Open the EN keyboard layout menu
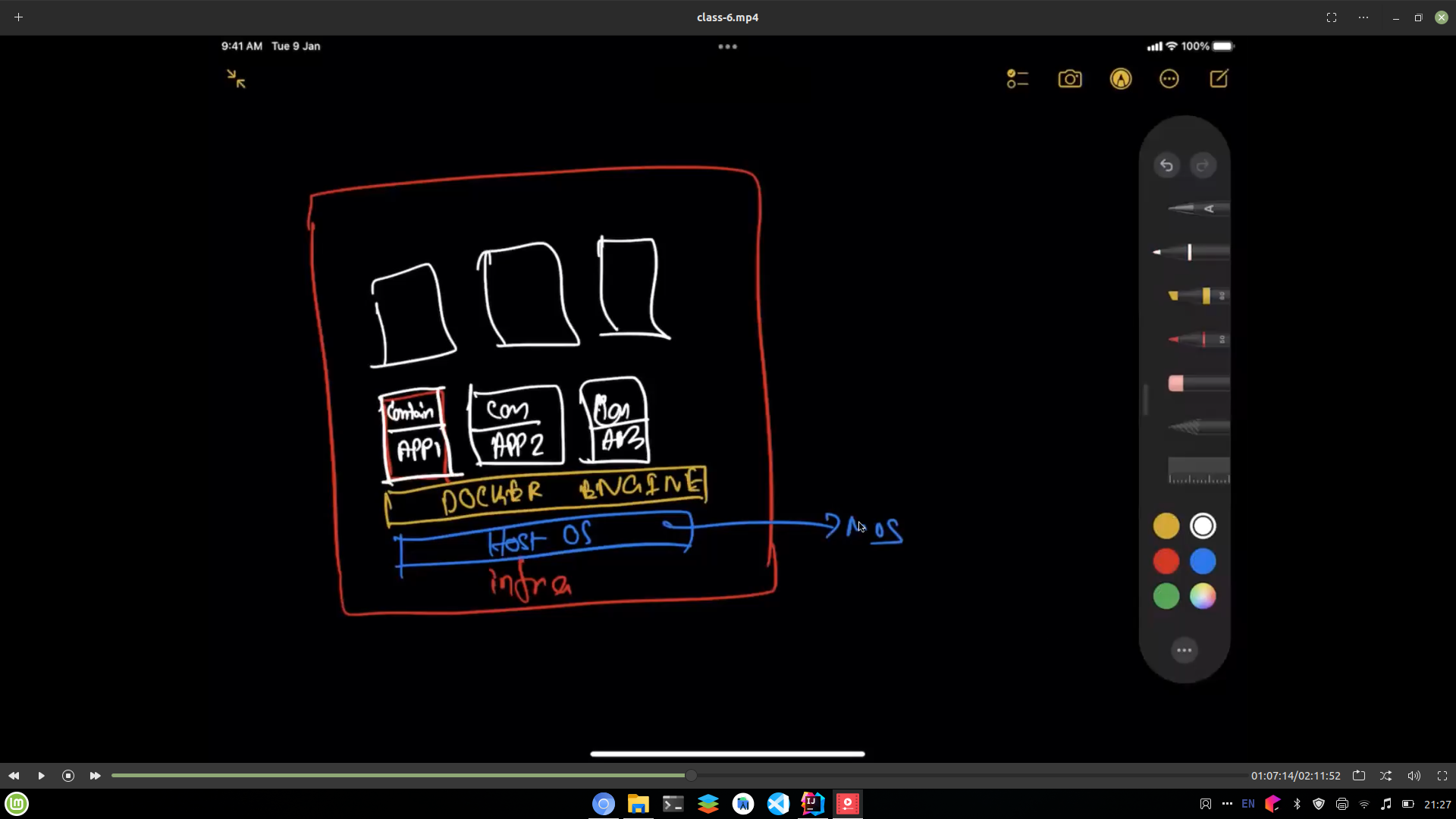The height and width of the screenshot is (819, 1456). click(x=1248, y=804)
